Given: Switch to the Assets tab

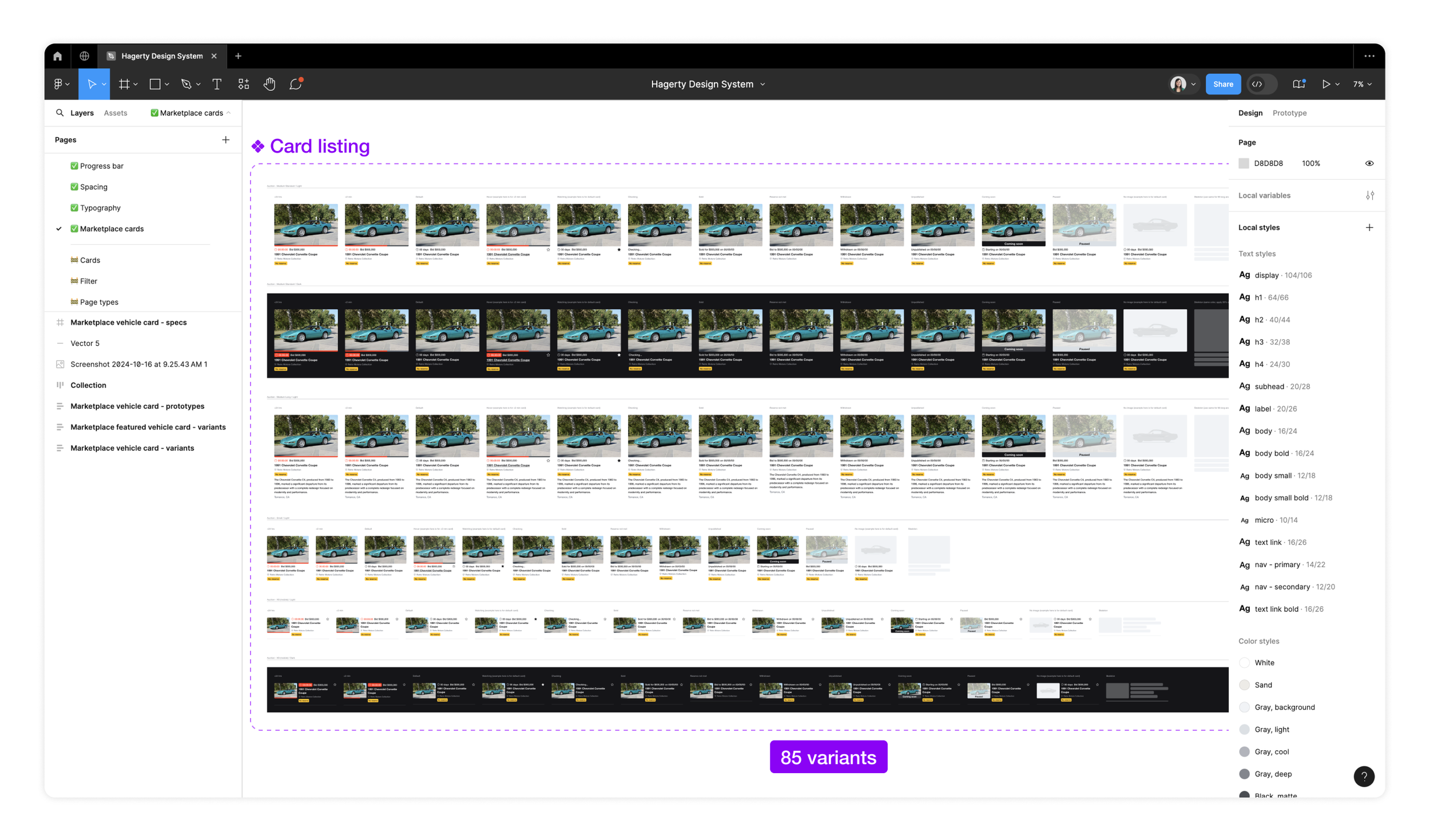Looking at the screenshot, I should pos(116,113).
